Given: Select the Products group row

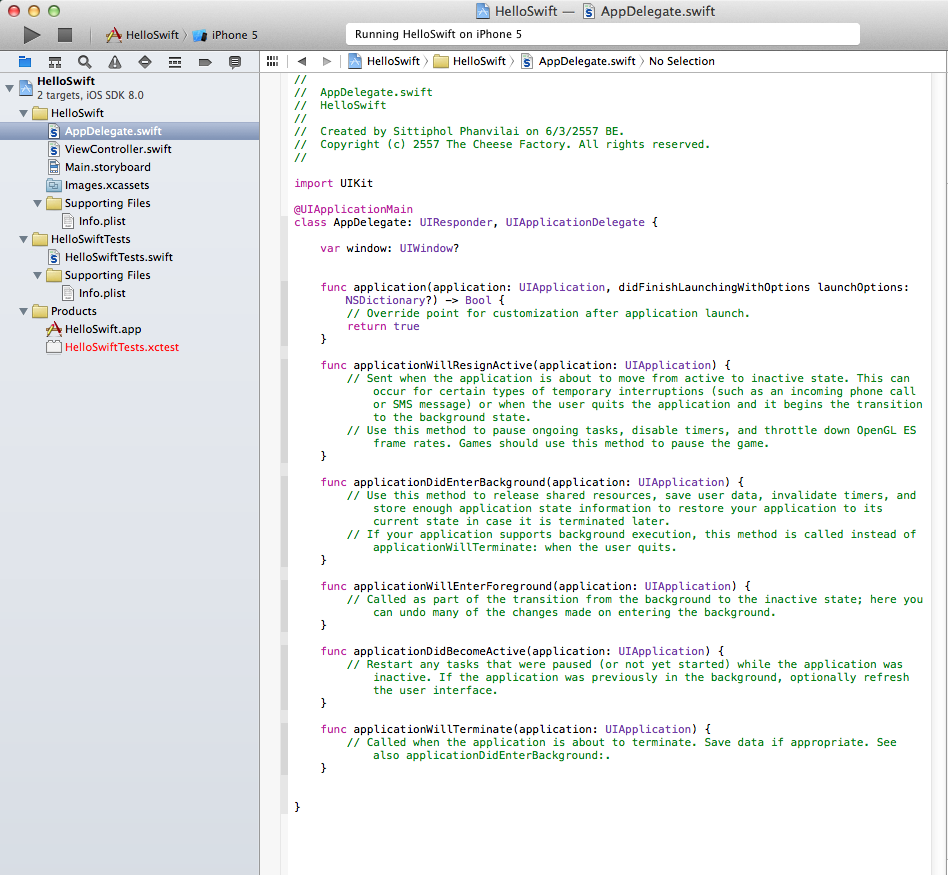Looking at the screenshot, I should click(129, 311).
